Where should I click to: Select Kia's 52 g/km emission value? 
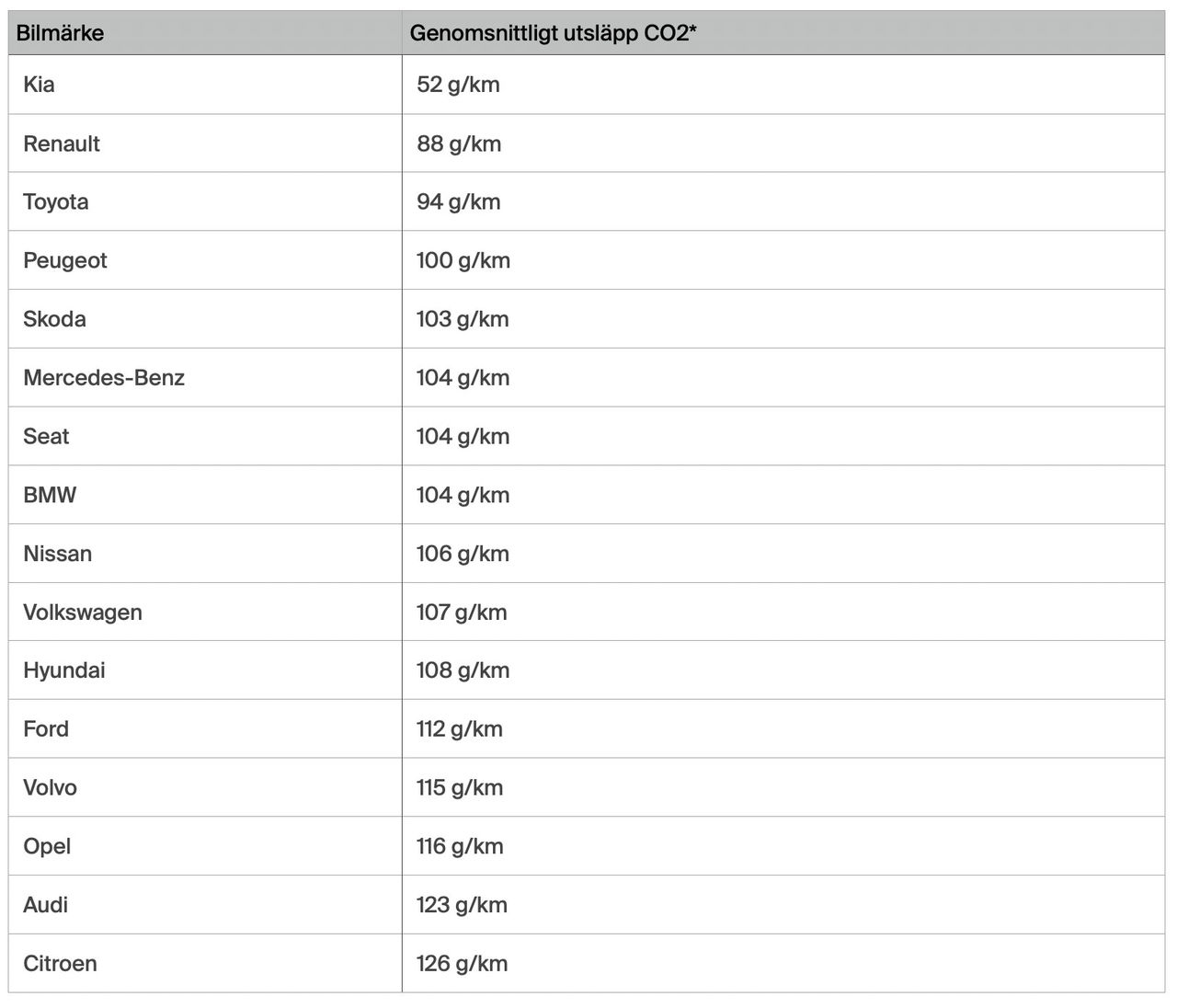(x=458, y=85)
